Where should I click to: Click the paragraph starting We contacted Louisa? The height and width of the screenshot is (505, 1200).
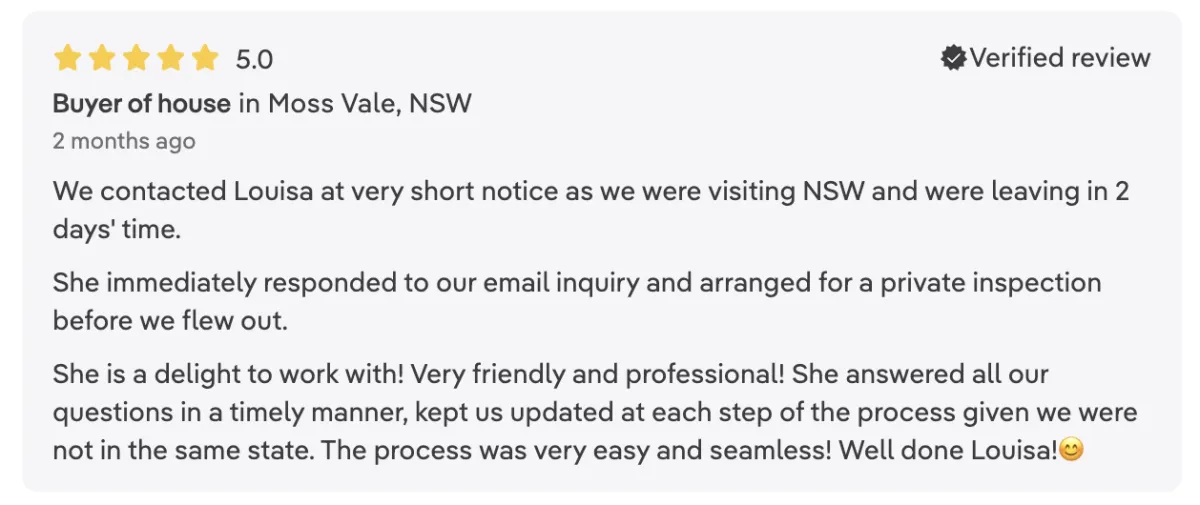pos(591,210)
